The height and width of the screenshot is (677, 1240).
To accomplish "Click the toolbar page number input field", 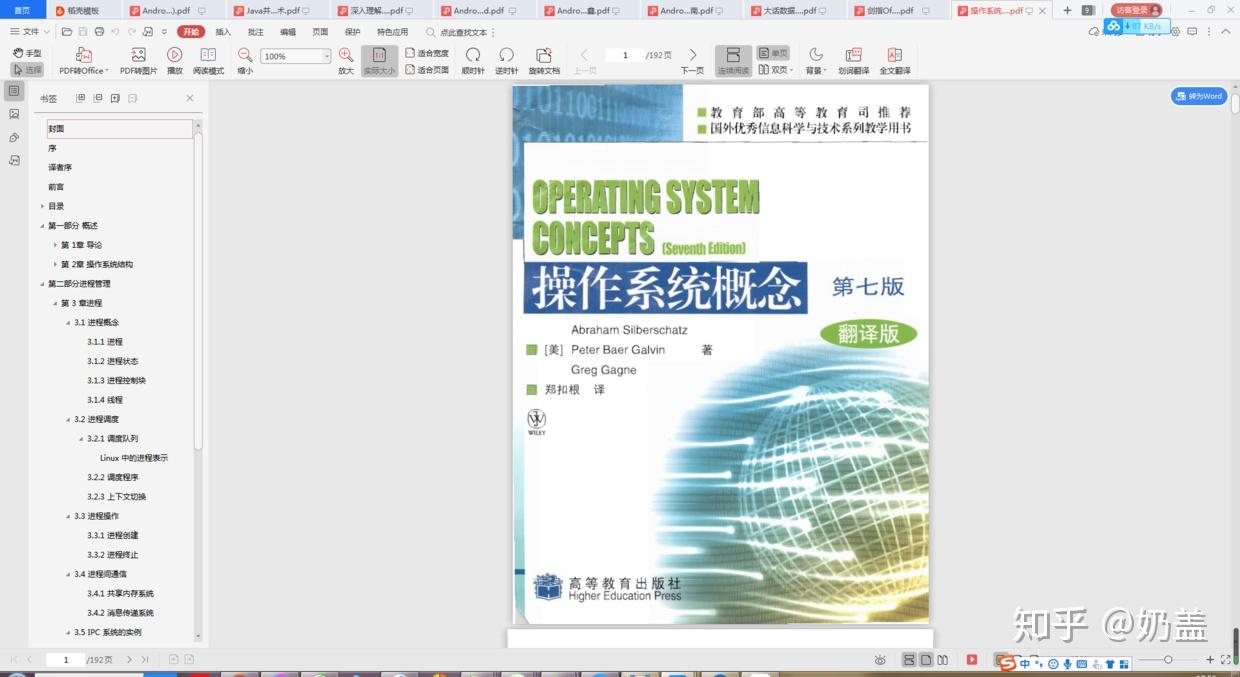I will (x=625, y=55).
